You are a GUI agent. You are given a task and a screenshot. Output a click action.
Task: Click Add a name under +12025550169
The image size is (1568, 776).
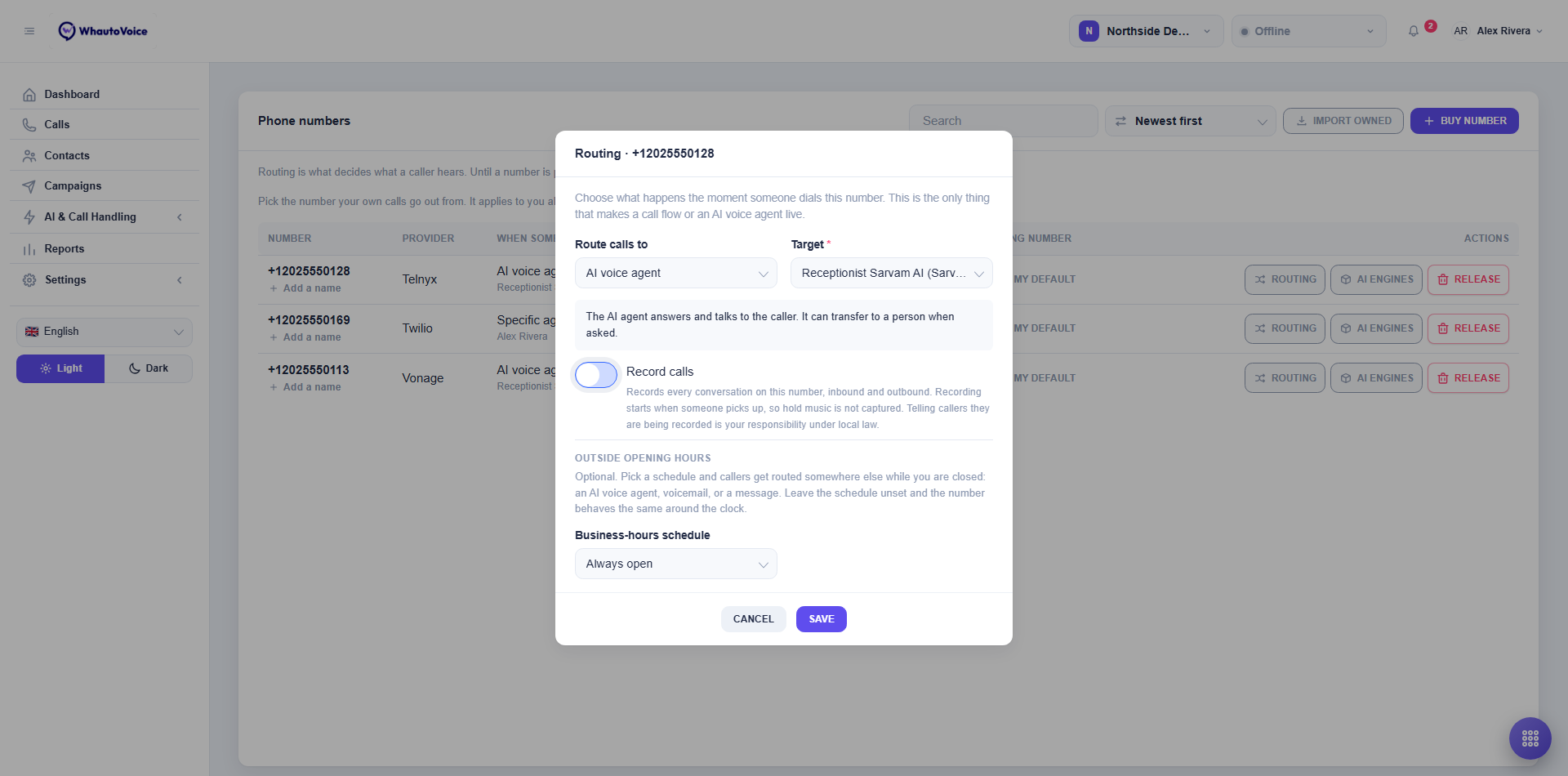(x=305, y=337)
